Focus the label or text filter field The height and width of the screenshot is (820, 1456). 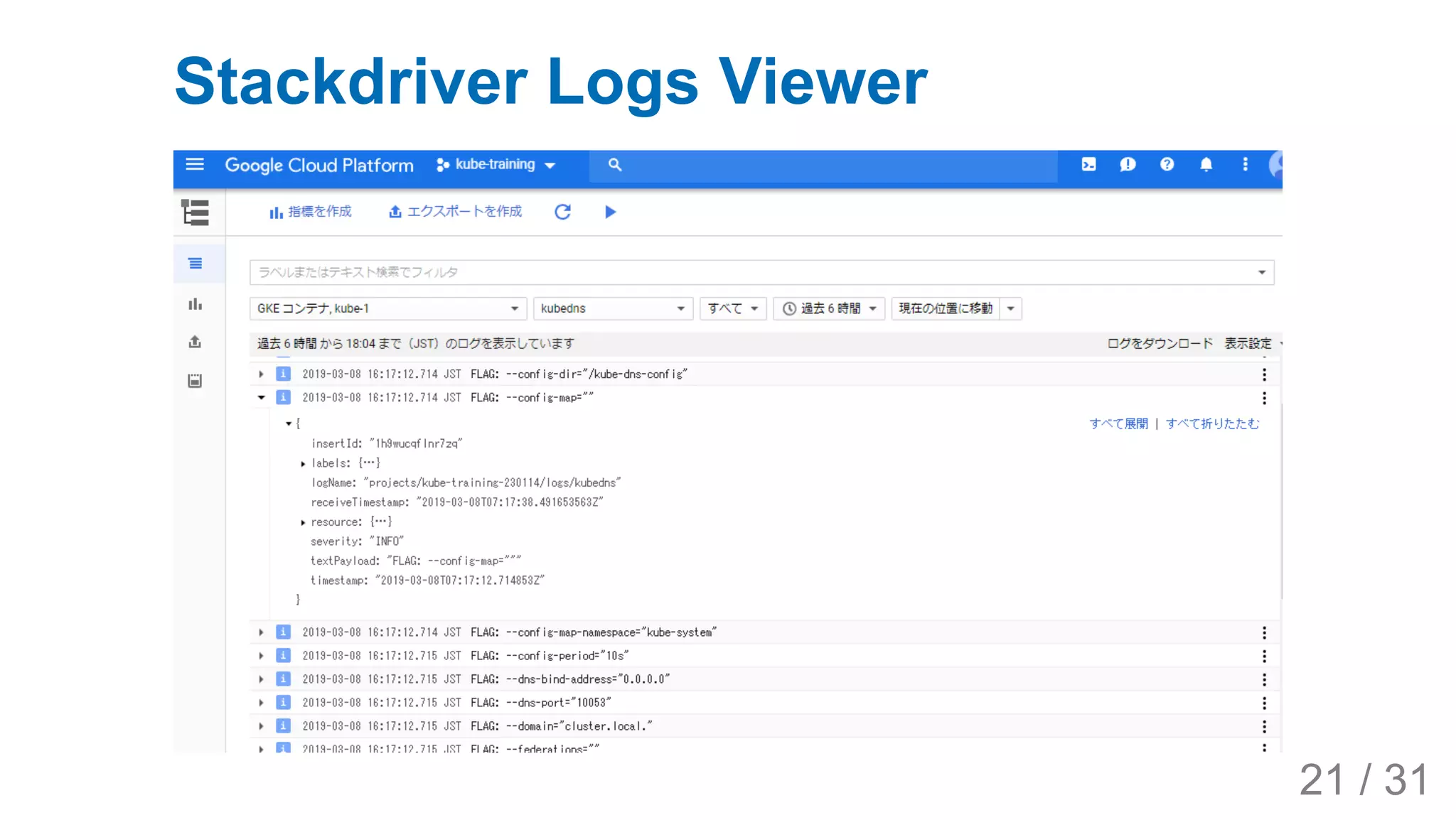761,272
